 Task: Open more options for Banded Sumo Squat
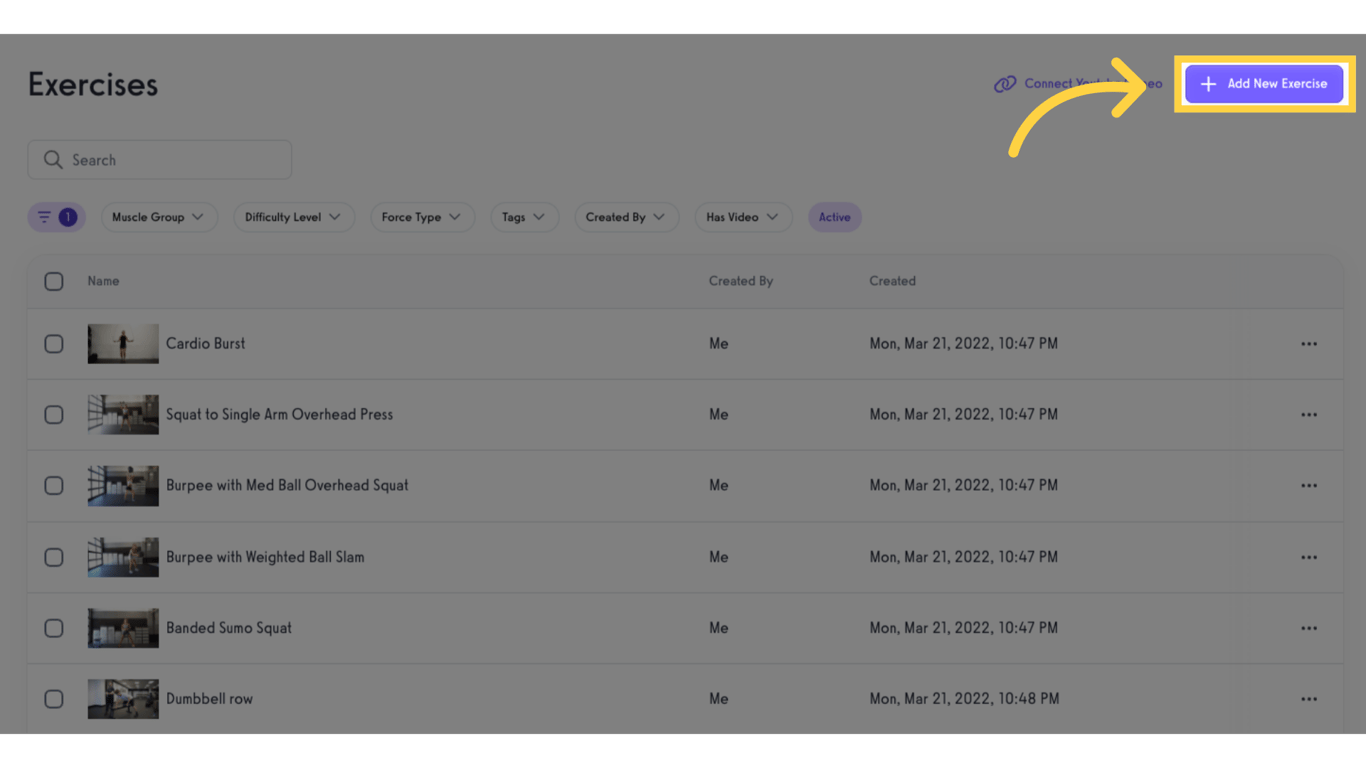pyautogui.click(x=1309, y=628)
